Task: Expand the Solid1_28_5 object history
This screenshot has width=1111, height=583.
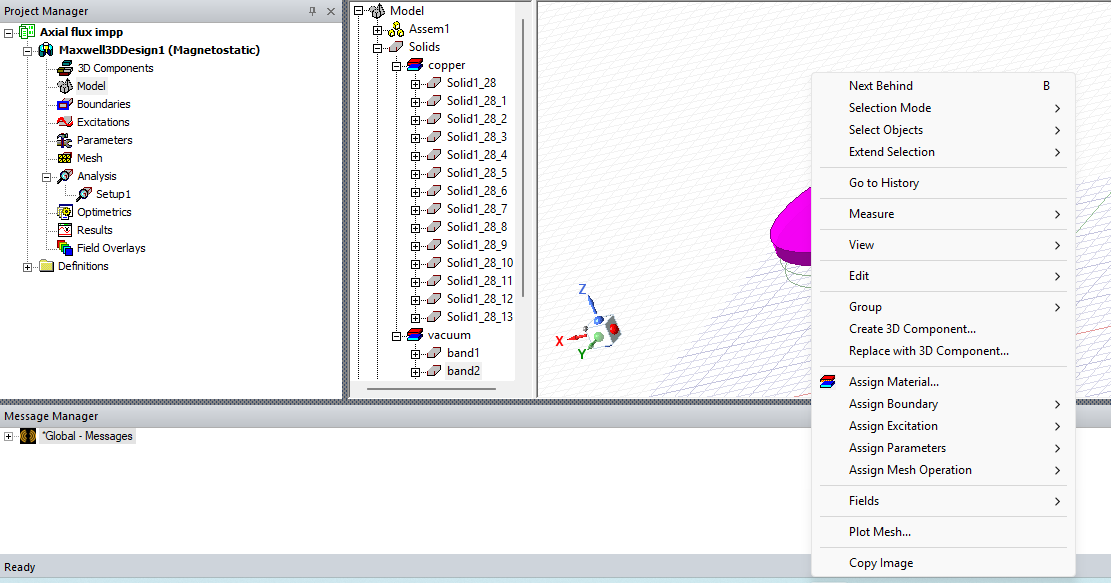Action: (415, 174)
